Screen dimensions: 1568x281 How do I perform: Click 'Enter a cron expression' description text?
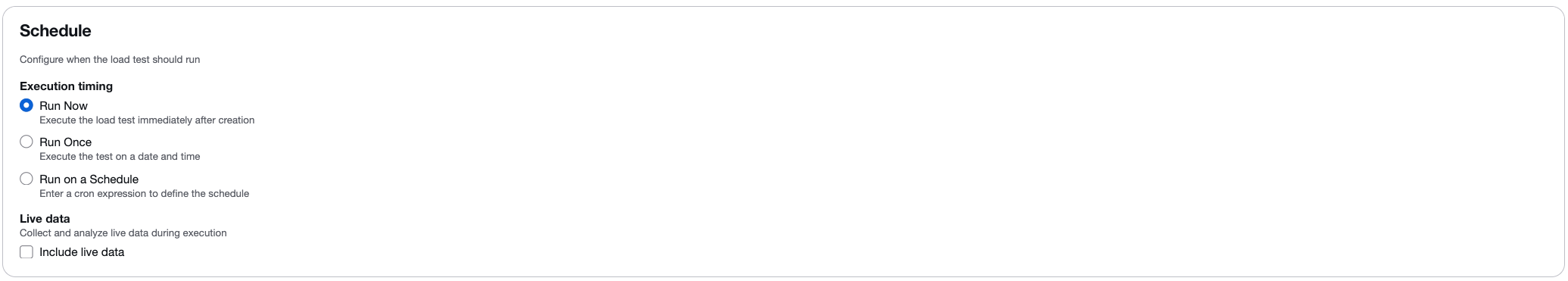point(144,194)
